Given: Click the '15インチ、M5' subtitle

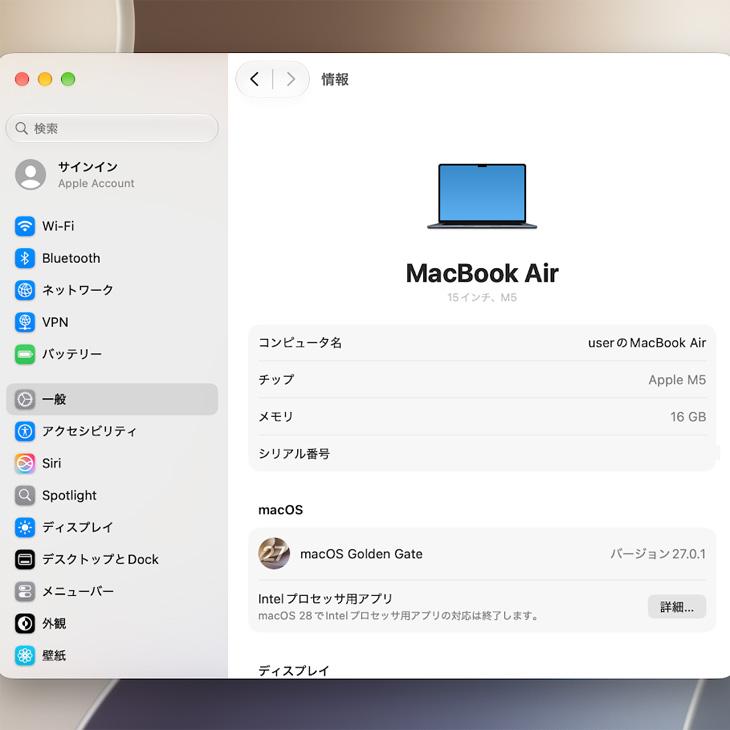Looking at the screenshot, I should 482,297.
